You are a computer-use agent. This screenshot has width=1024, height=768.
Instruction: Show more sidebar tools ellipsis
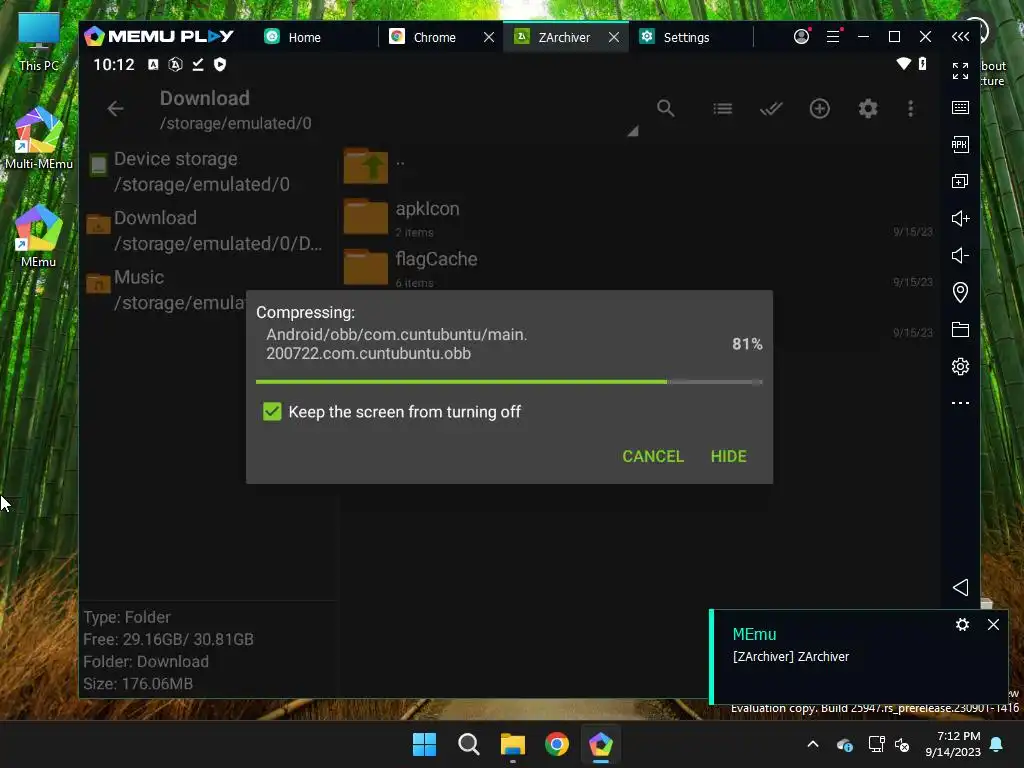[x=960, y=403]
